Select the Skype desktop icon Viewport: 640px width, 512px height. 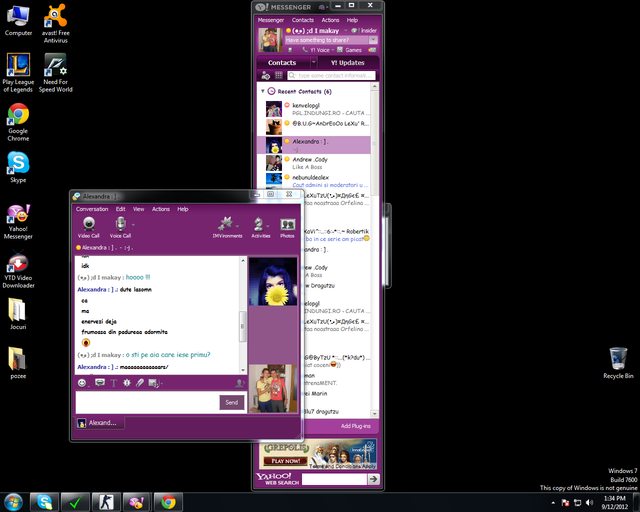[x=18, y=167]
